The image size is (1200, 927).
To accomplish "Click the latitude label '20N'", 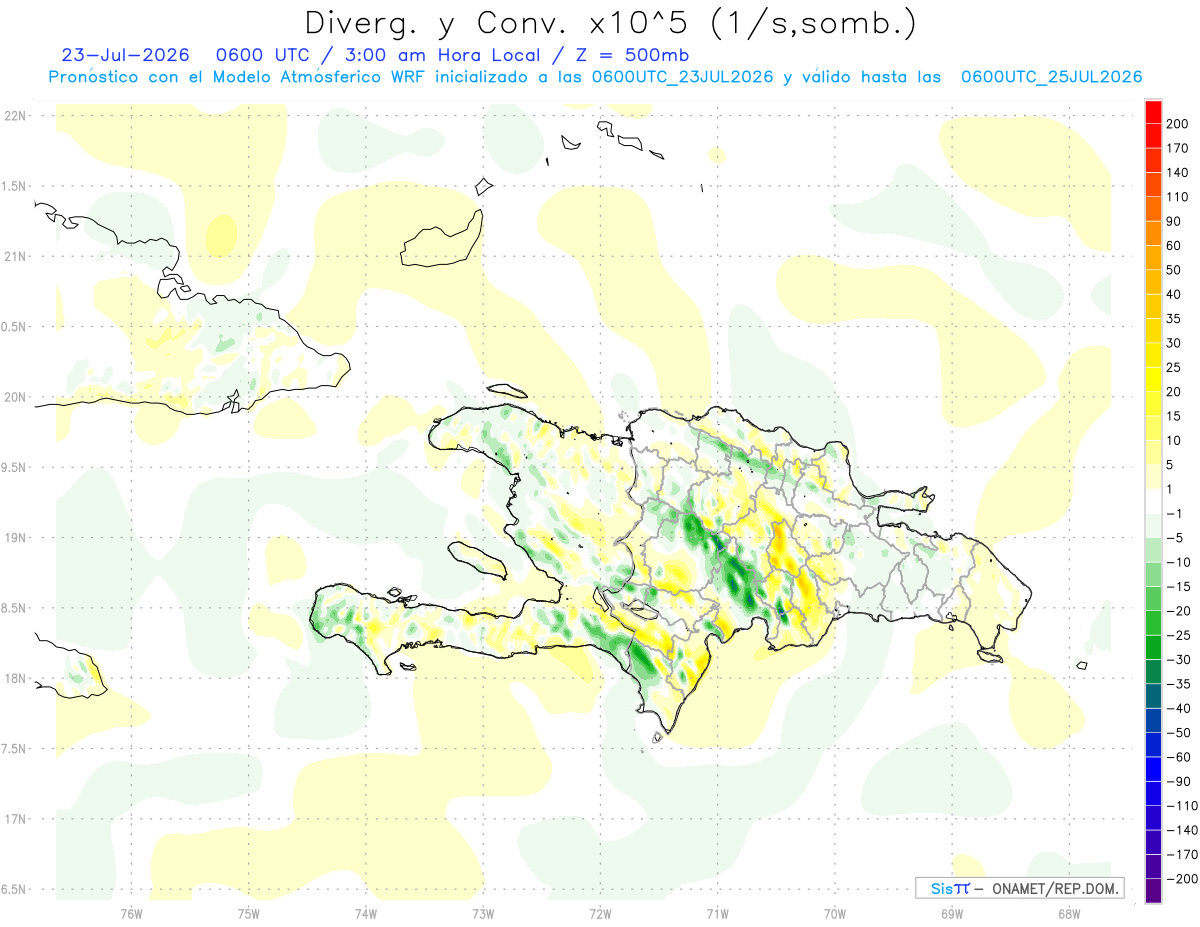I will pos(14,397).
